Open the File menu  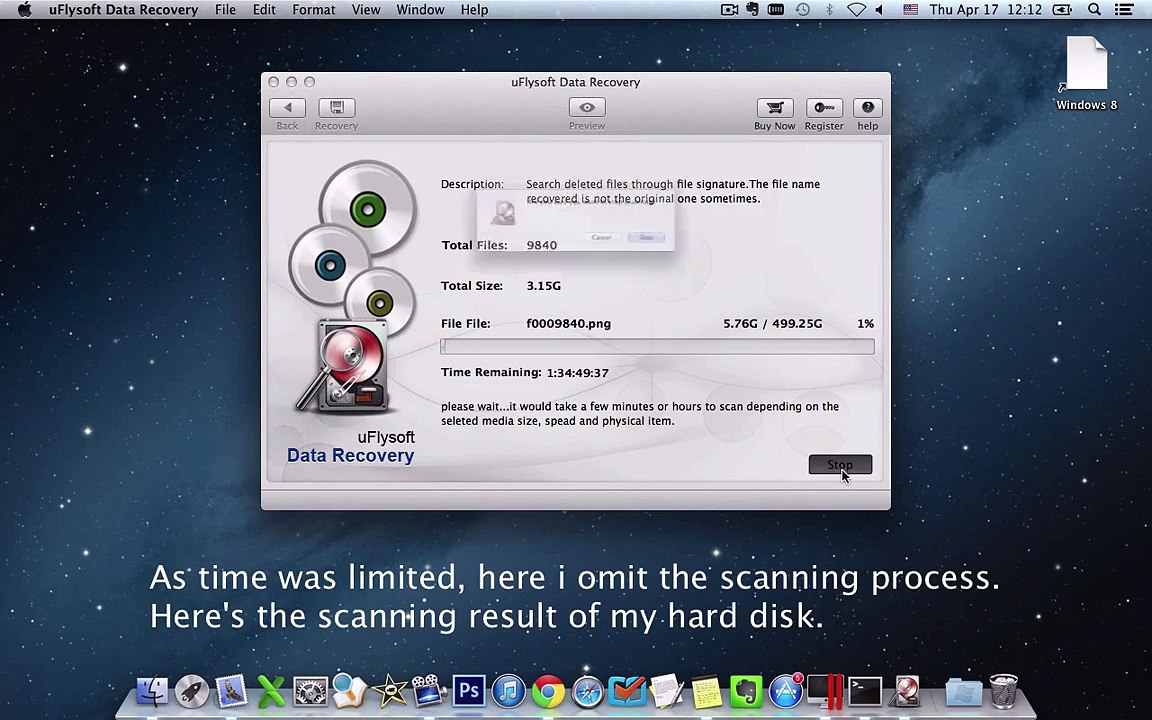click(226, 10)
